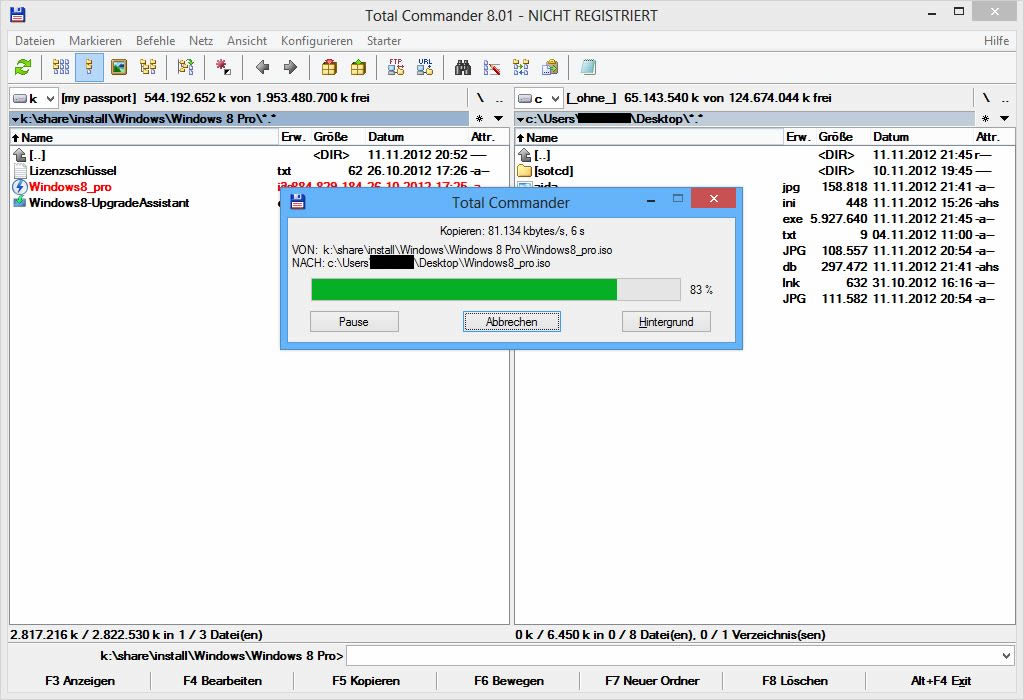Go back with the left arrow icon

[x=263, y=67]
